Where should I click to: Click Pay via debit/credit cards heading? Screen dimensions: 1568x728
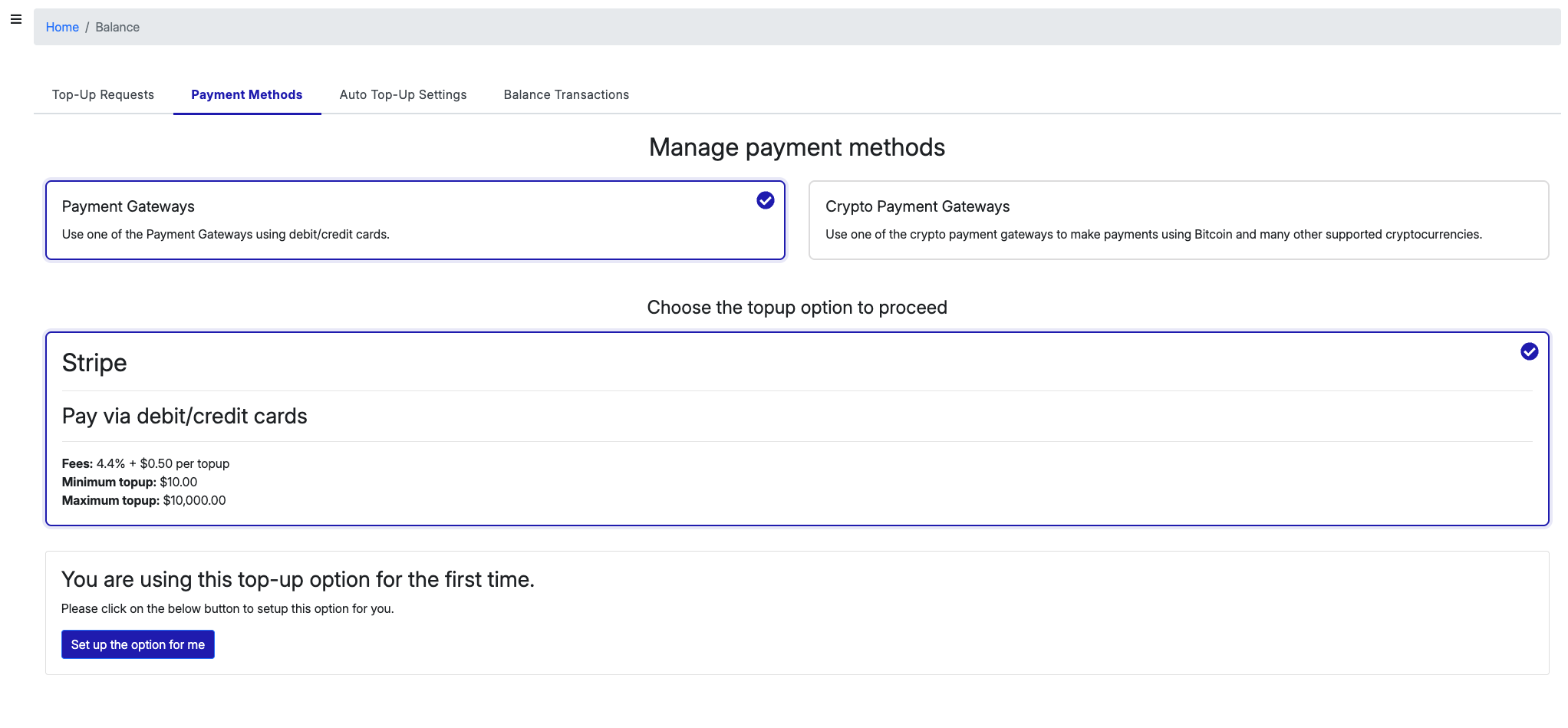[x=184, y=416]
